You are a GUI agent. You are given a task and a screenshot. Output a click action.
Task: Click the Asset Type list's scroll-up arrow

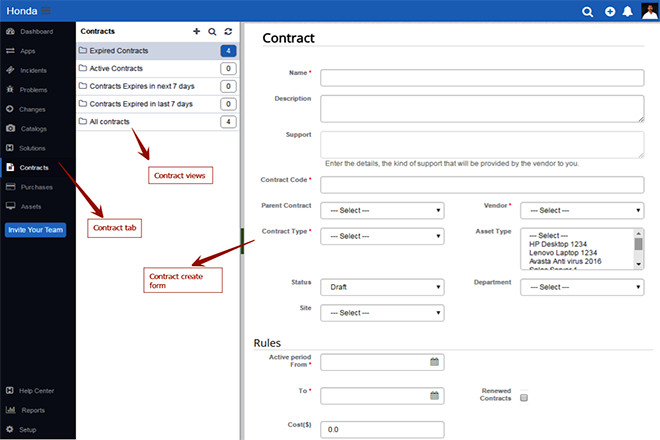tap(639, 233)
